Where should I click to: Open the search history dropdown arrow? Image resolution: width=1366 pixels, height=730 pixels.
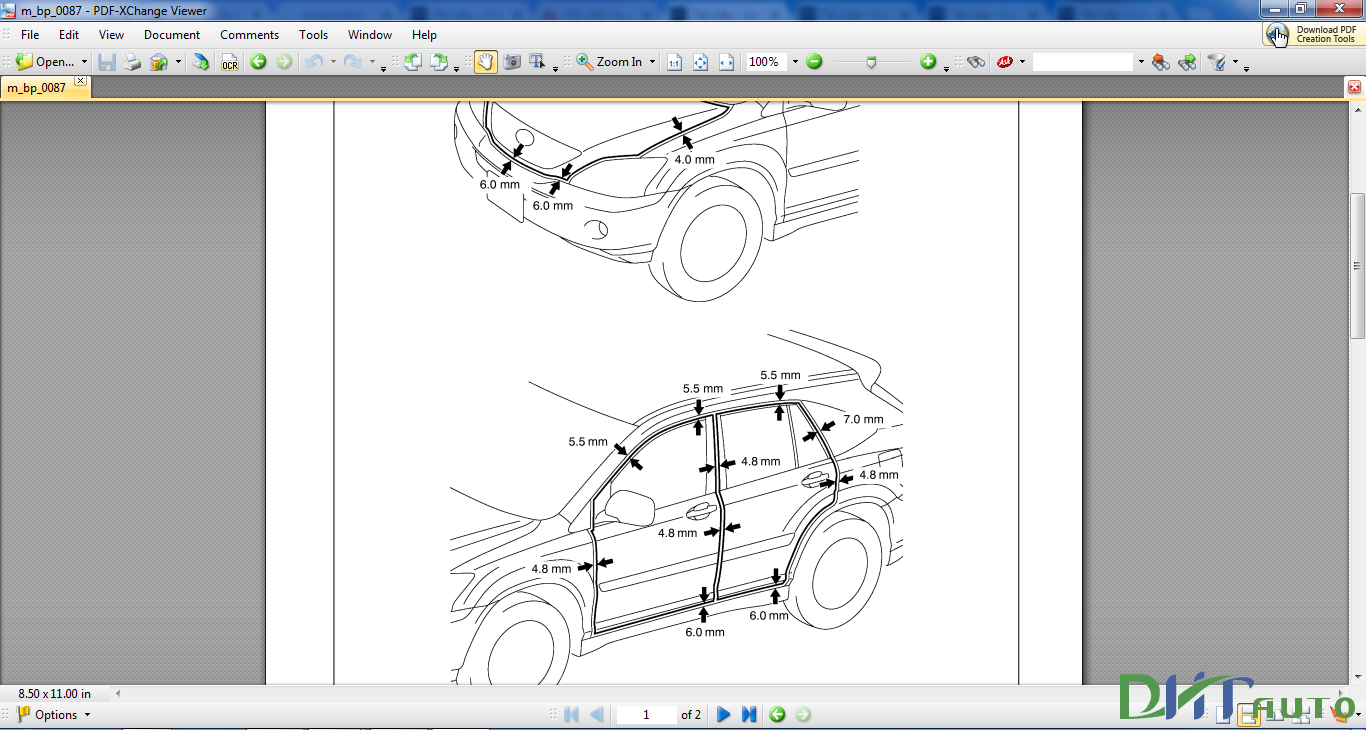(1140, 62)
